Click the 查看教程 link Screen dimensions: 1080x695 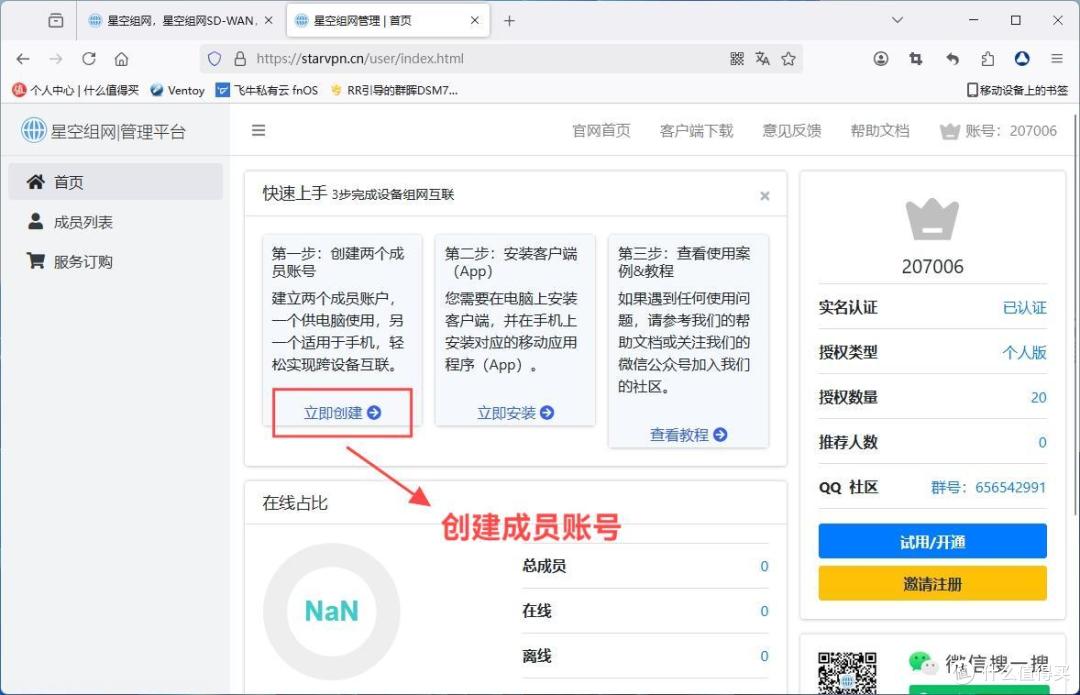[x=688, y=435]
